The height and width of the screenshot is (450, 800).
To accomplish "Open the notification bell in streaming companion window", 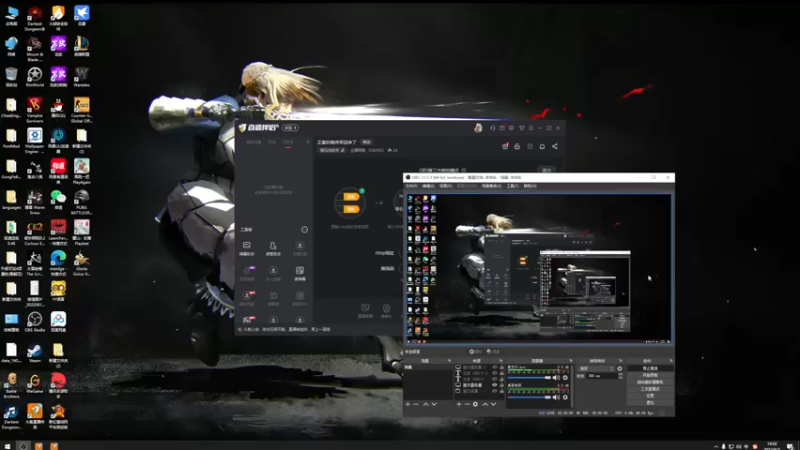I will 542,146.
